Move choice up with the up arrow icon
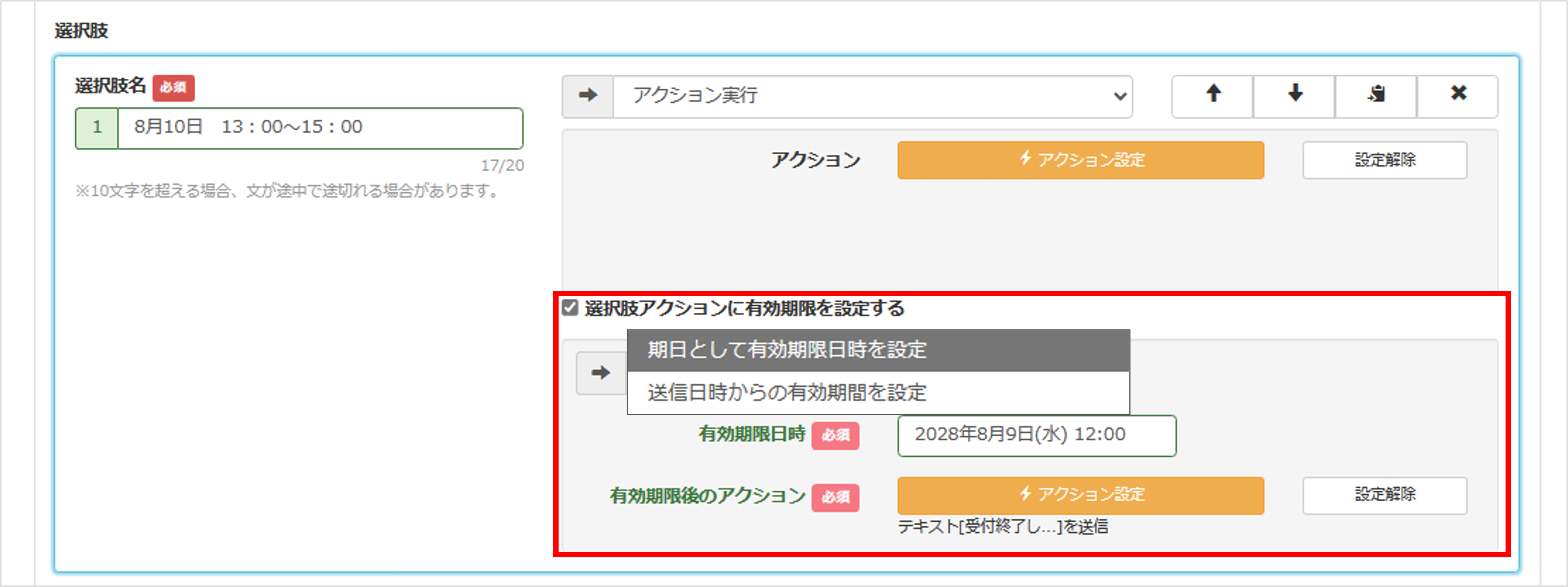The width and height of the screenshot is (1568, 587). click(x=1212, y=96)
